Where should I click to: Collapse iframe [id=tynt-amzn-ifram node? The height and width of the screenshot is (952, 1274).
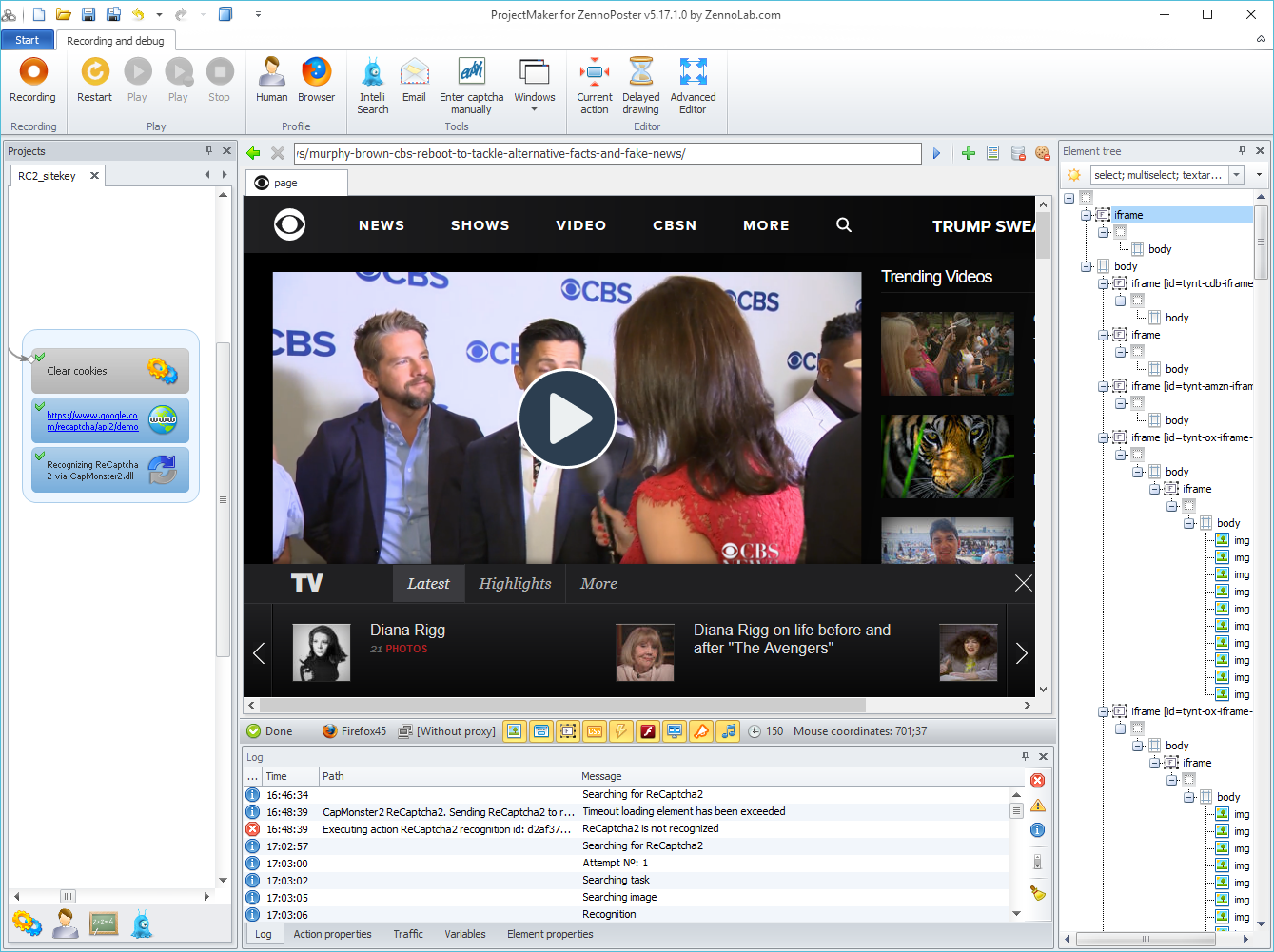point(1104,386)
